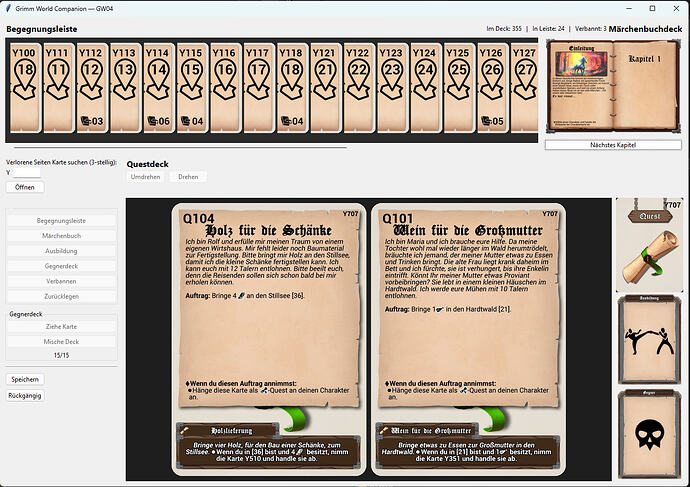Select encounter card Y118
The height and width of the screenshot is (487, 690).
293,88
